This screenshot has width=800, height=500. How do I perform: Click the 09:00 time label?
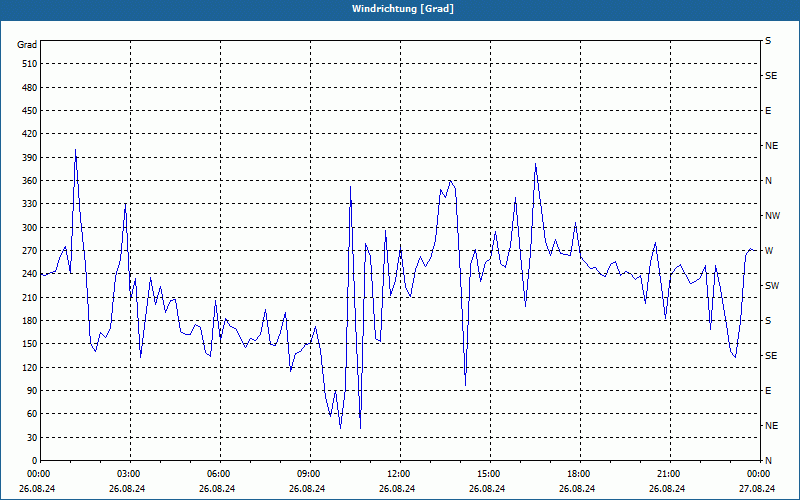tap(309, 474)
